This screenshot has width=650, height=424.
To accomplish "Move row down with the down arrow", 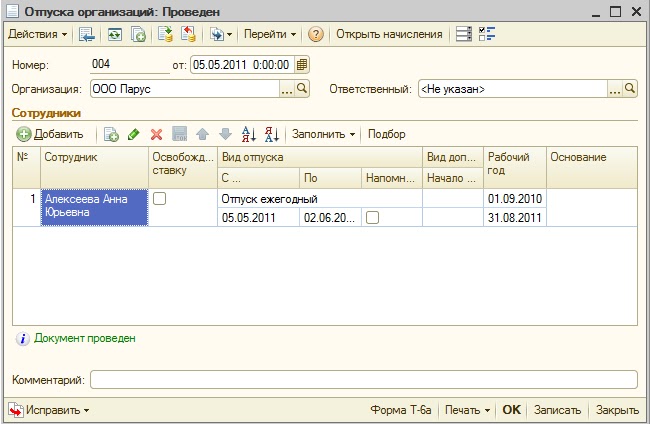I will pyautogui.click(x=225, y=134).
